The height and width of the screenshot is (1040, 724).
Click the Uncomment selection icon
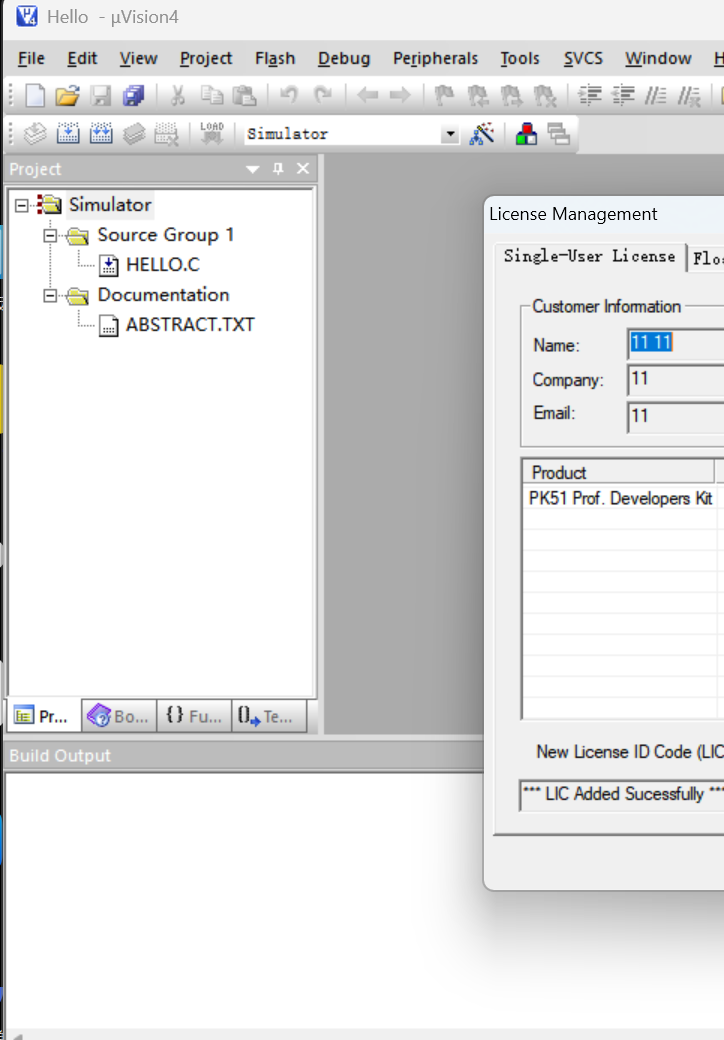tap(689, 96)
